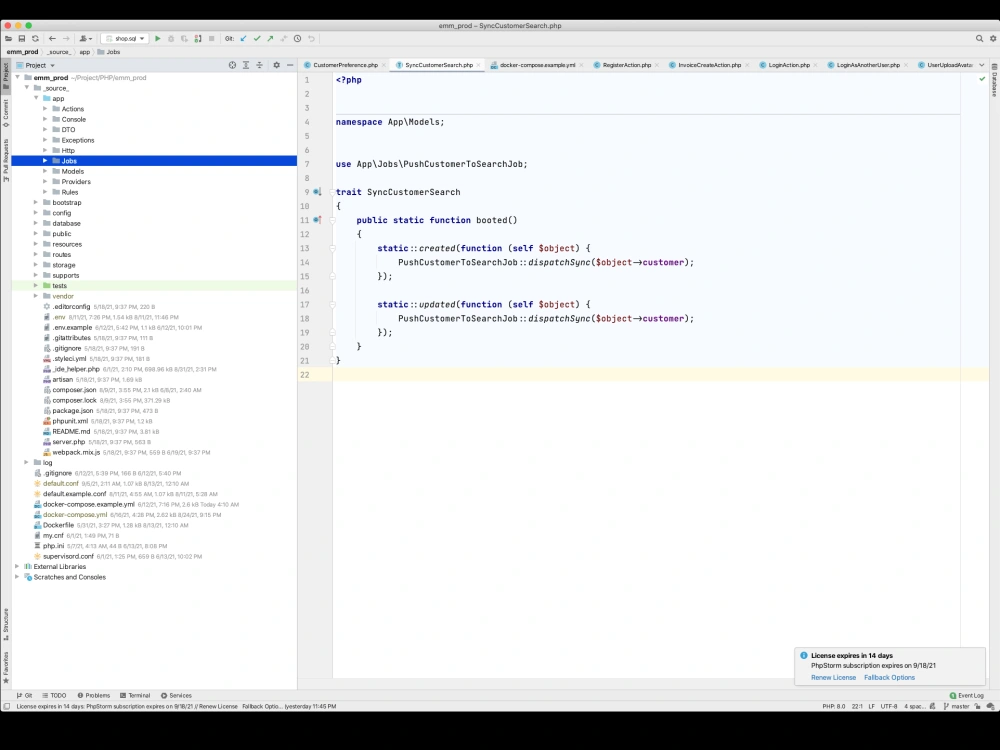Click the Git Rollback undo icon
The width and height of the screenshot is (1000, 750).
311,39
